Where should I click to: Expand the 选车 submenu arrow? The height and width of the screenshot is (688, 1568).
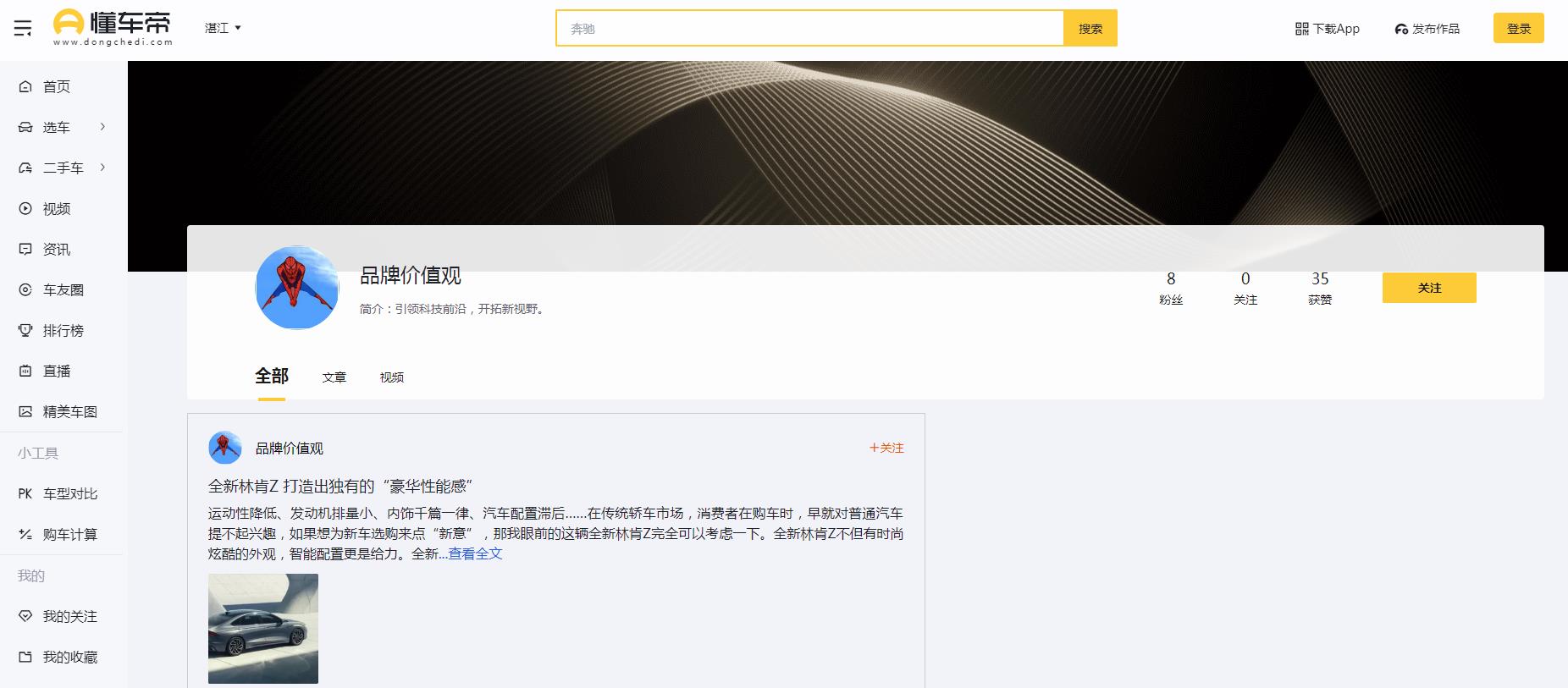(102, 127)
